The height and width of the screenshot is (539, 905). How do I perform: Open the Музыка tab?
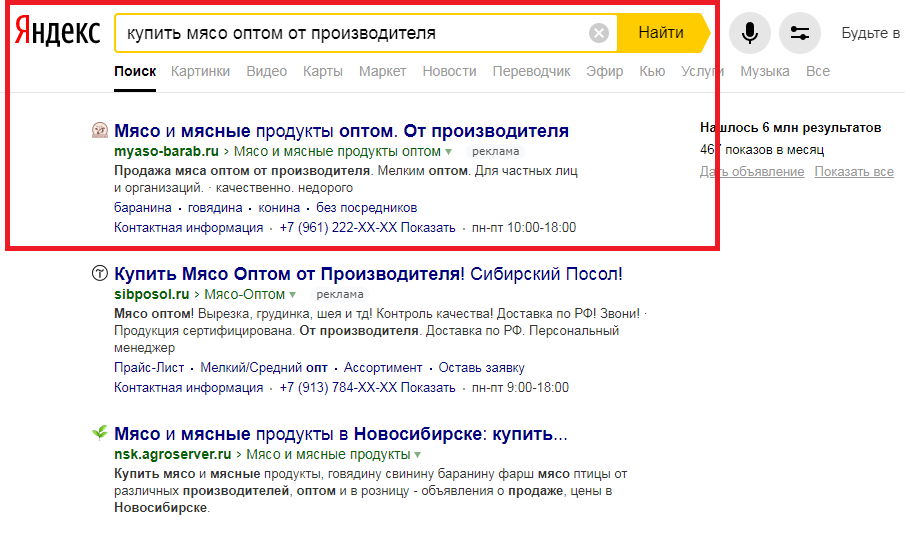click(765, 72)
